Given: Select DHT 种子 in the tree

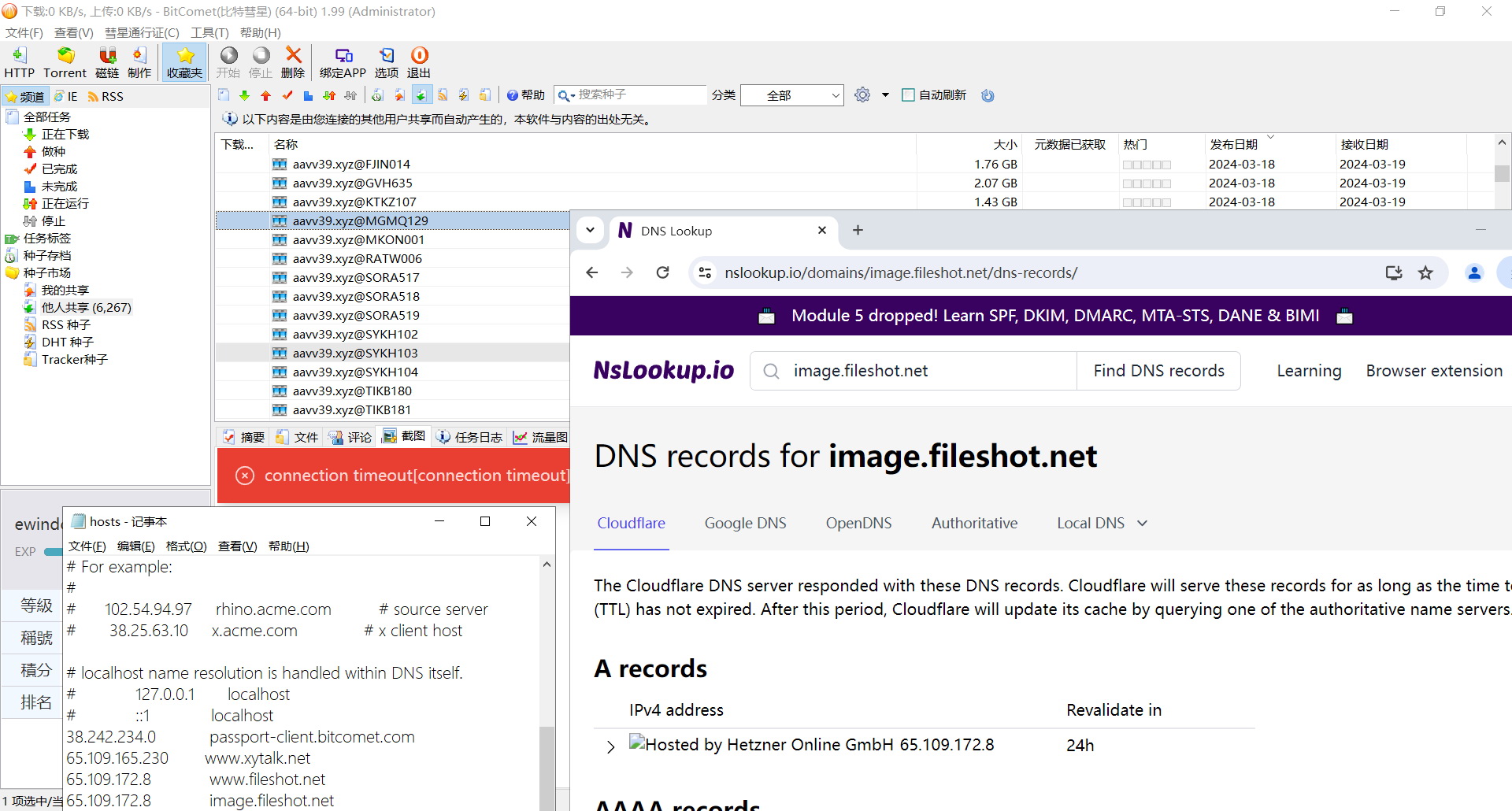Looking at the screenshot, I should (67, 342).
